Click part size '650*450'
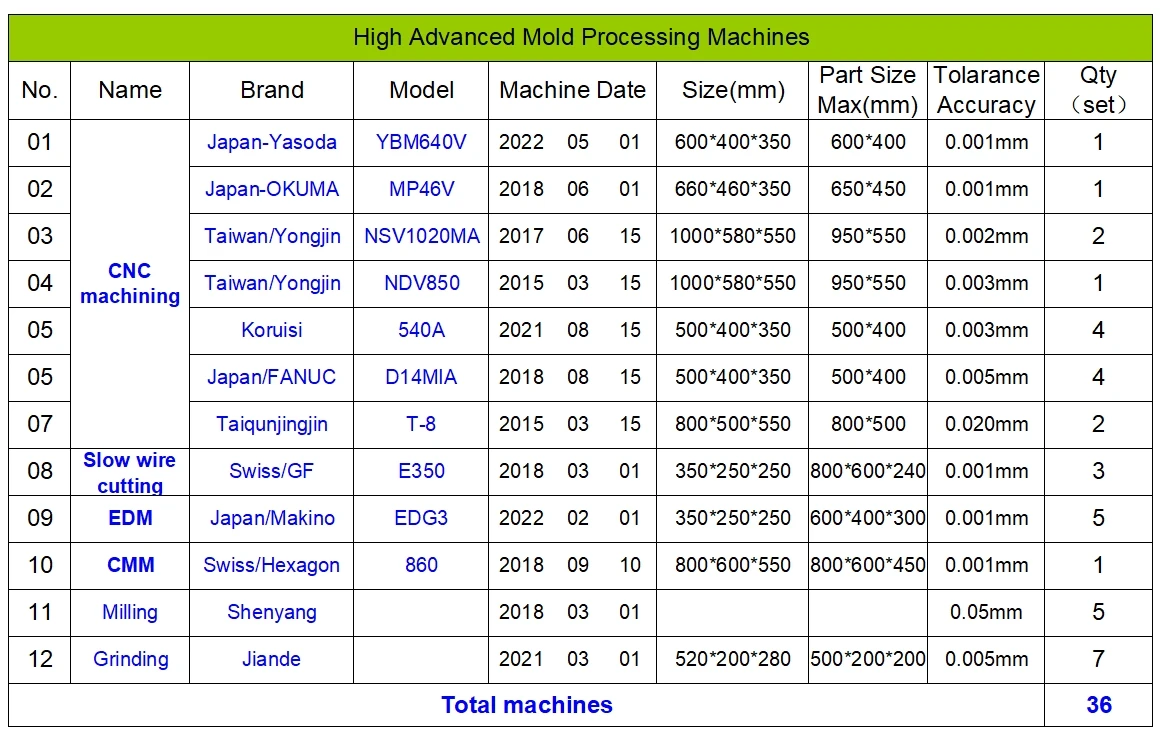The image size is (1162, 739). (x=868, y=190)
